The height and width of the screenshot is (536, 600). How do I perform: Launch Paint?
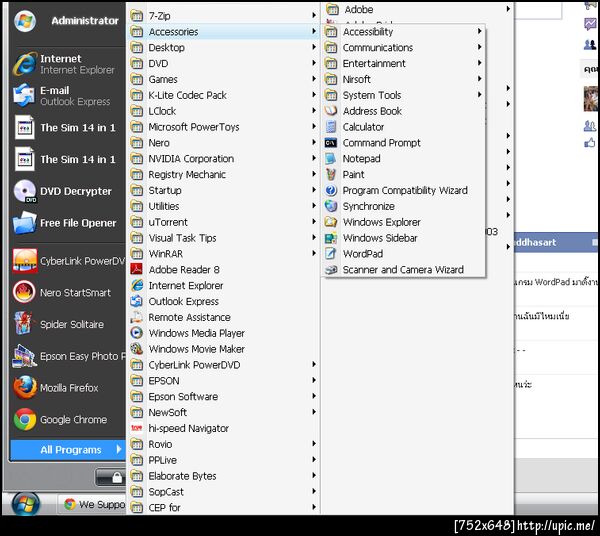click(x=404, y=174)
